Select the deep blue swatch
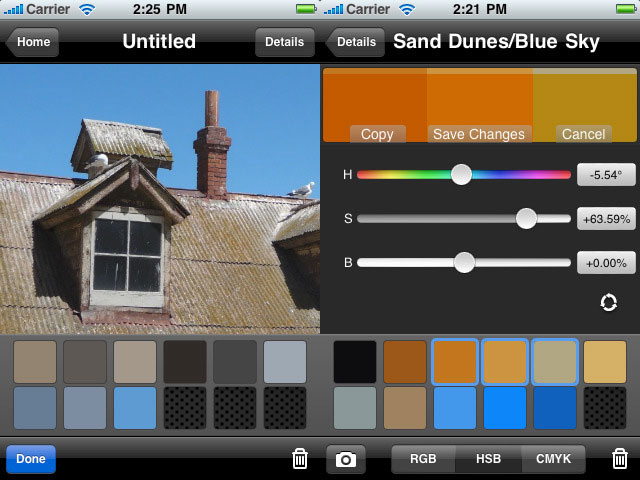The height and width of the screenshot is (480, 640). (x=555, y=408)
